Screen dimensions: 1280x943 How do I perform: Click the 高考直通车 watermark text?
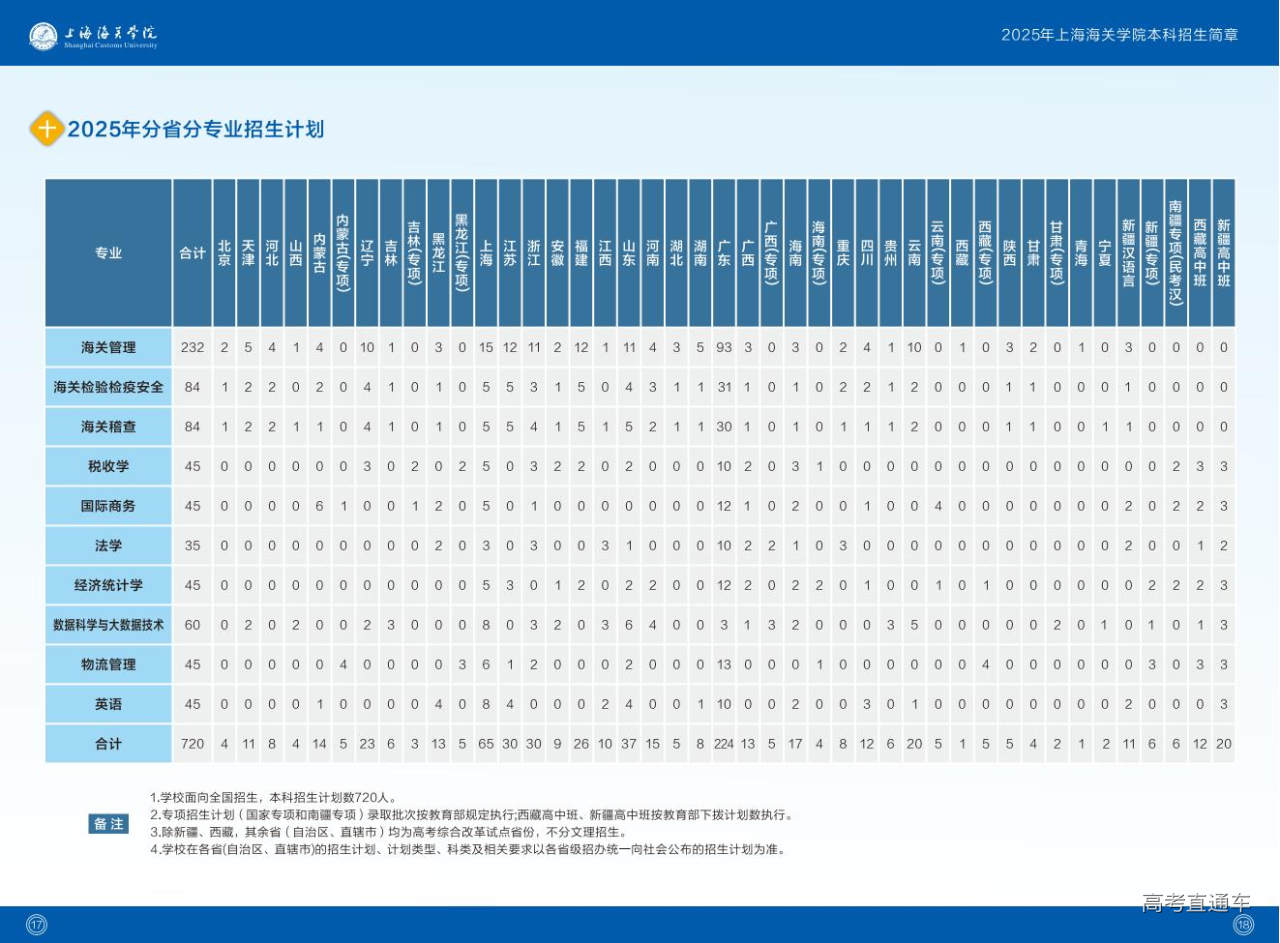[1195, 903]
